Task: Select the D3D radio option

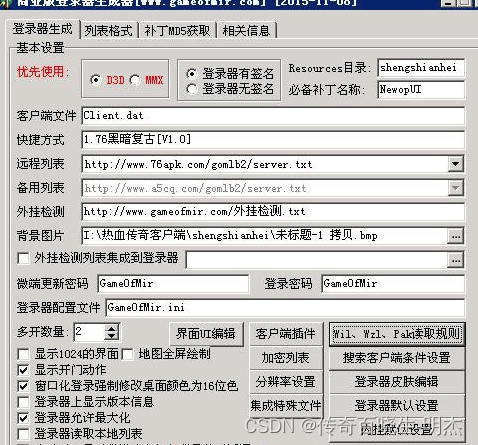Action: 96,80
